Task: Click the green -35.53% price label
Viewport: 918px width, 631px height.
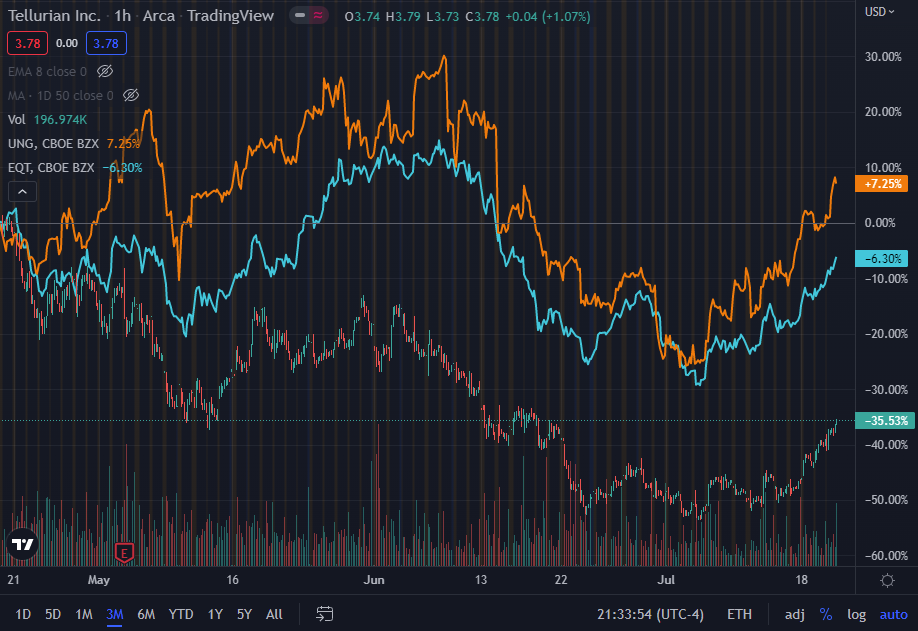Action: [885, 420]
